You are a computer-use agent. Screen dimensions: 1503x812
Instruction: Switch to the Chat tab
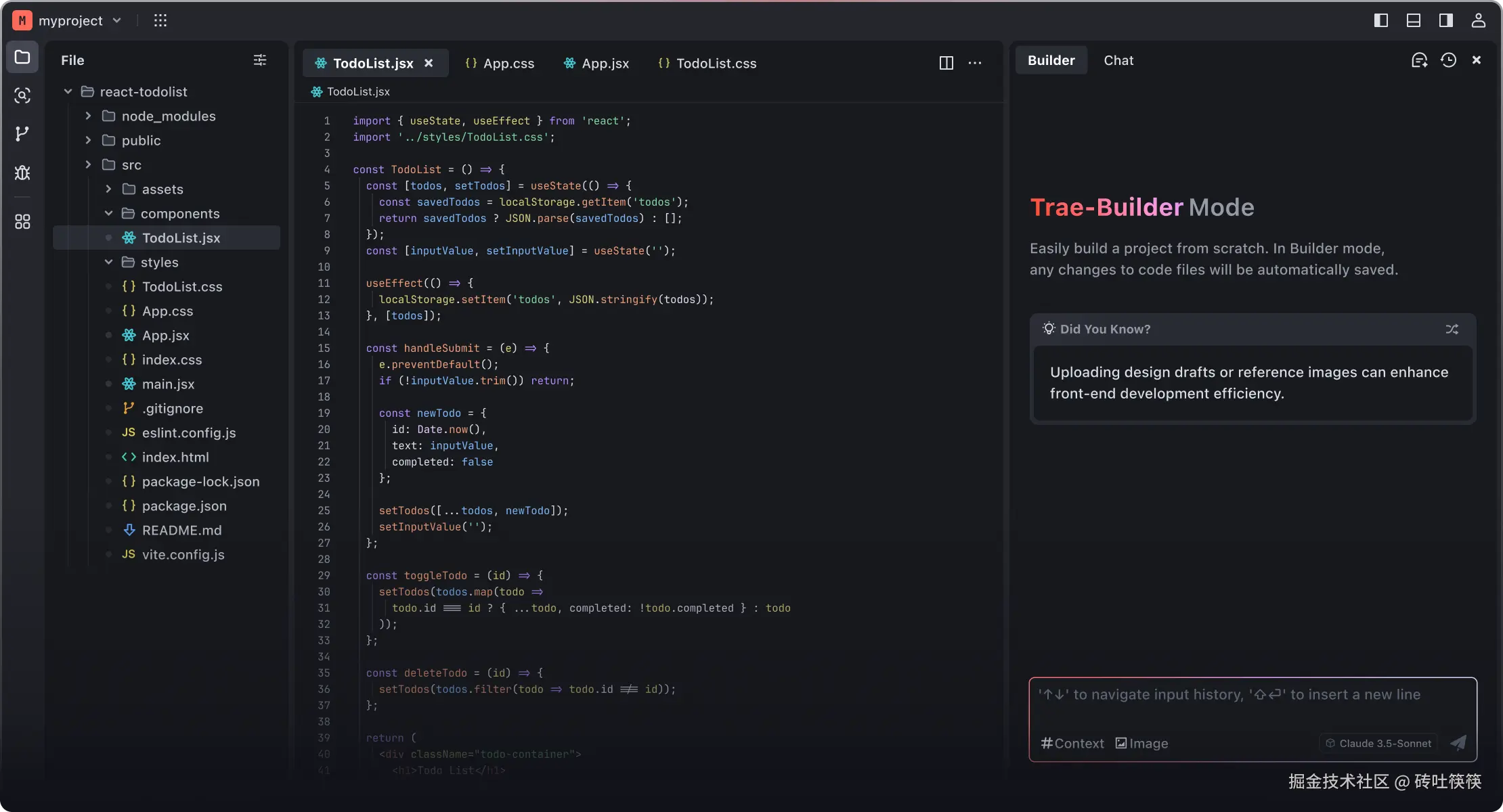coord(1118,60)
